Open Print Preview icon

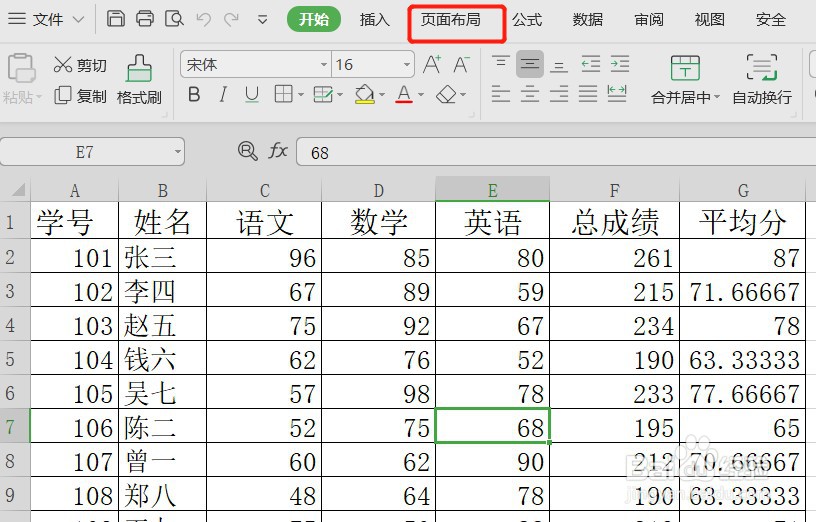174,19
